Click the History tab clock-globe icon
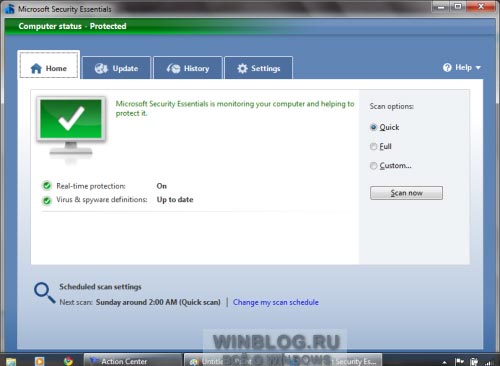500x366 pixels. click(x=173, y=68)
